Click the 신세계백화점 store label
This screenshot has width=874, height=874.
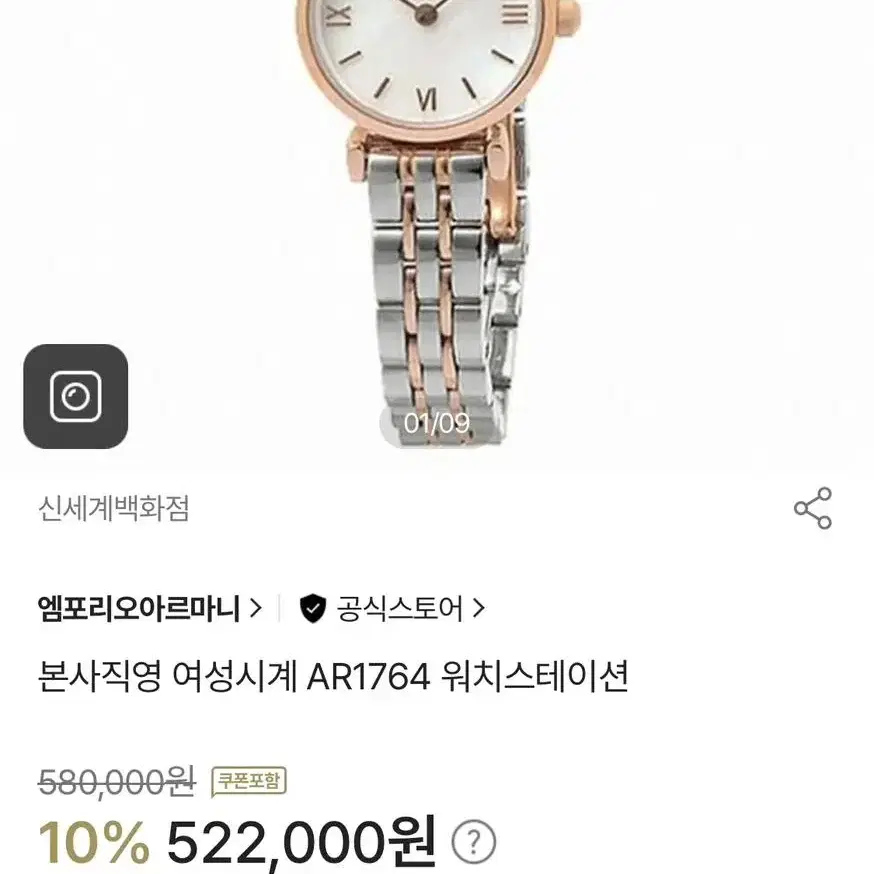click(114, 508)
